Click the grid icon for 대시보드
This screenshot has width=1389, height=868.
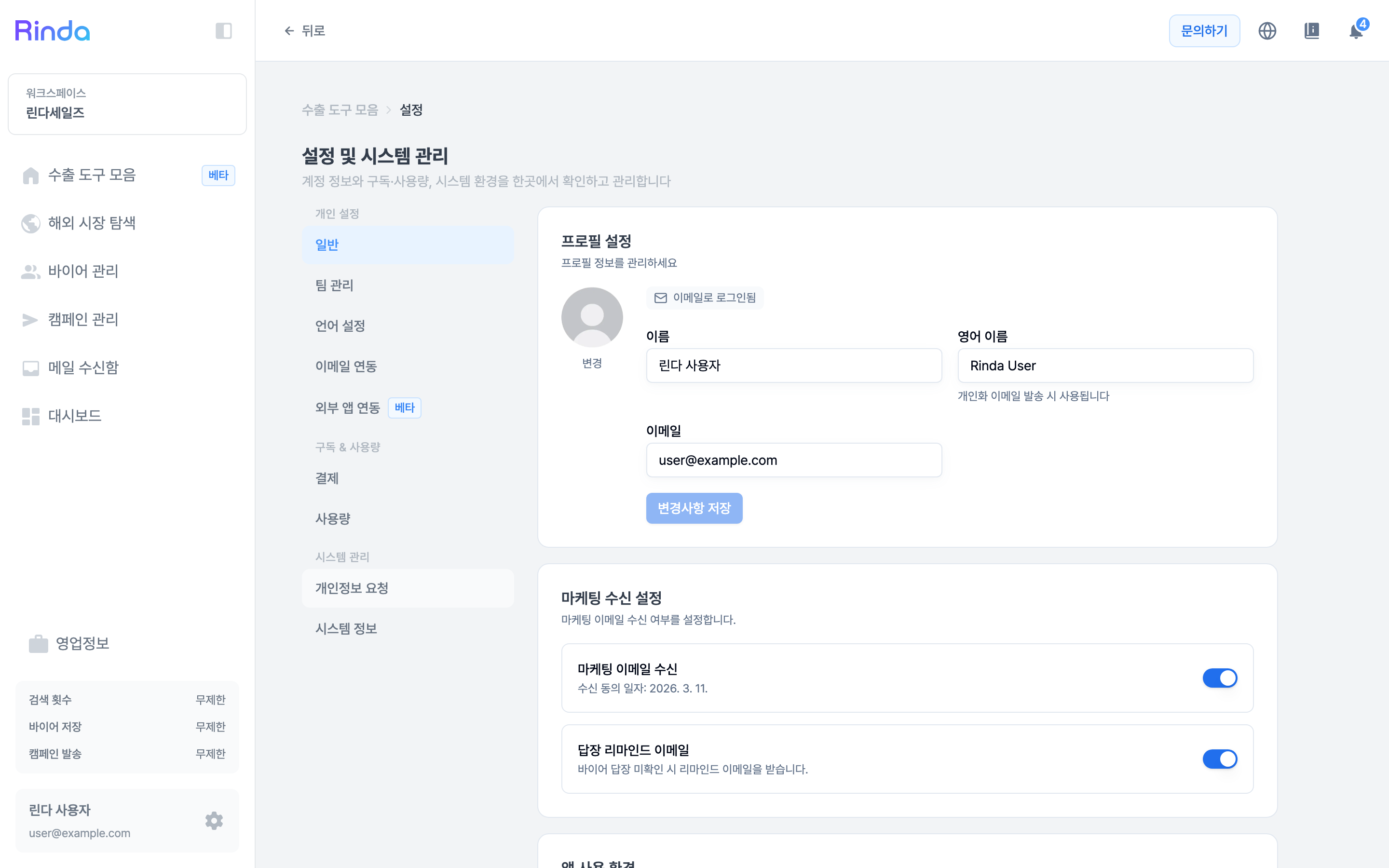[30, 416]
